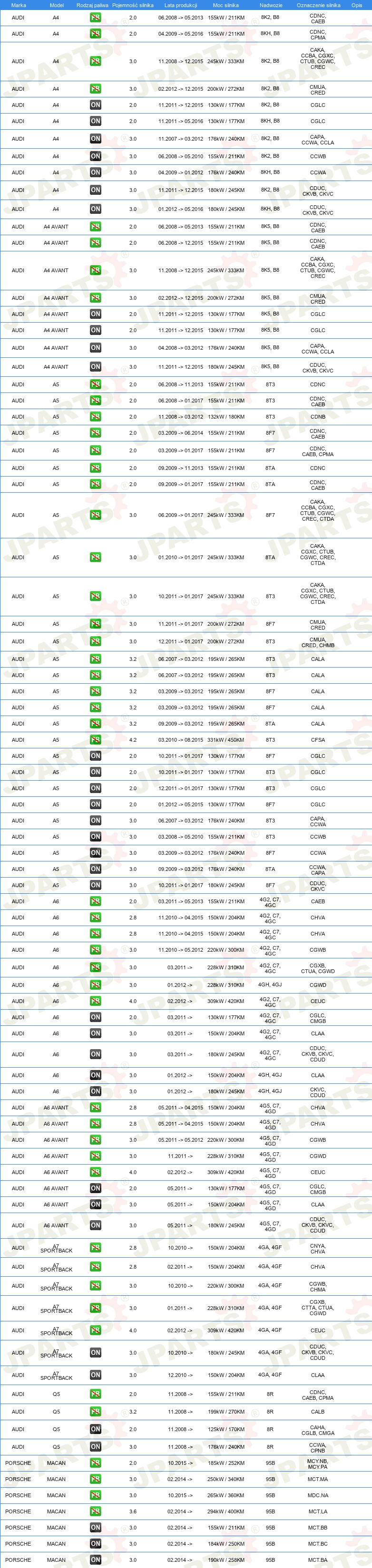Click ON icon in A5 CDUC, CKVC row
The height and width of the screenshot is (1568, 372).
point(96,886)
